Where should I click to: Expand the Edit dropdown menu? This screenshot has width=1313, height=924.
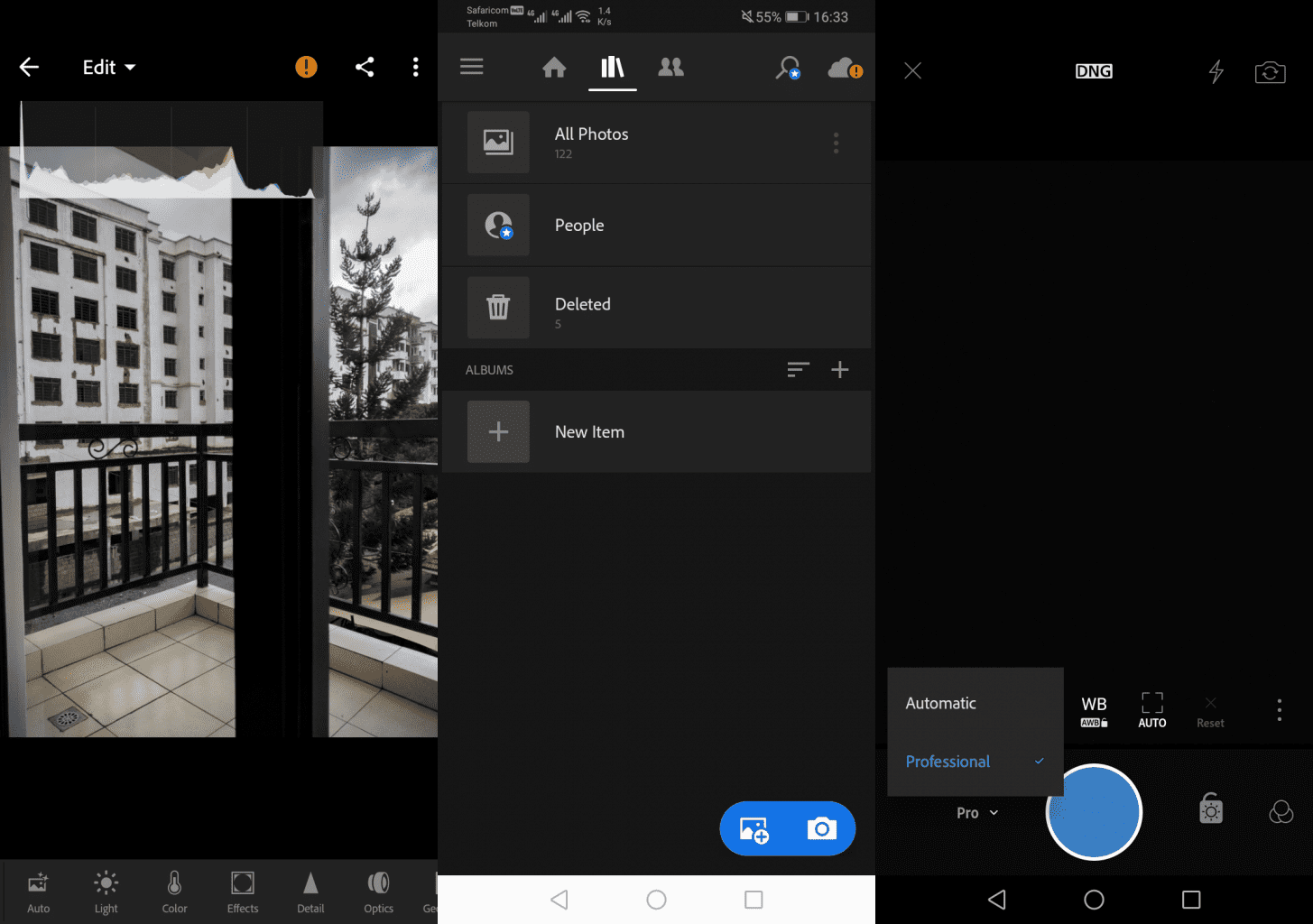point(108,68)
